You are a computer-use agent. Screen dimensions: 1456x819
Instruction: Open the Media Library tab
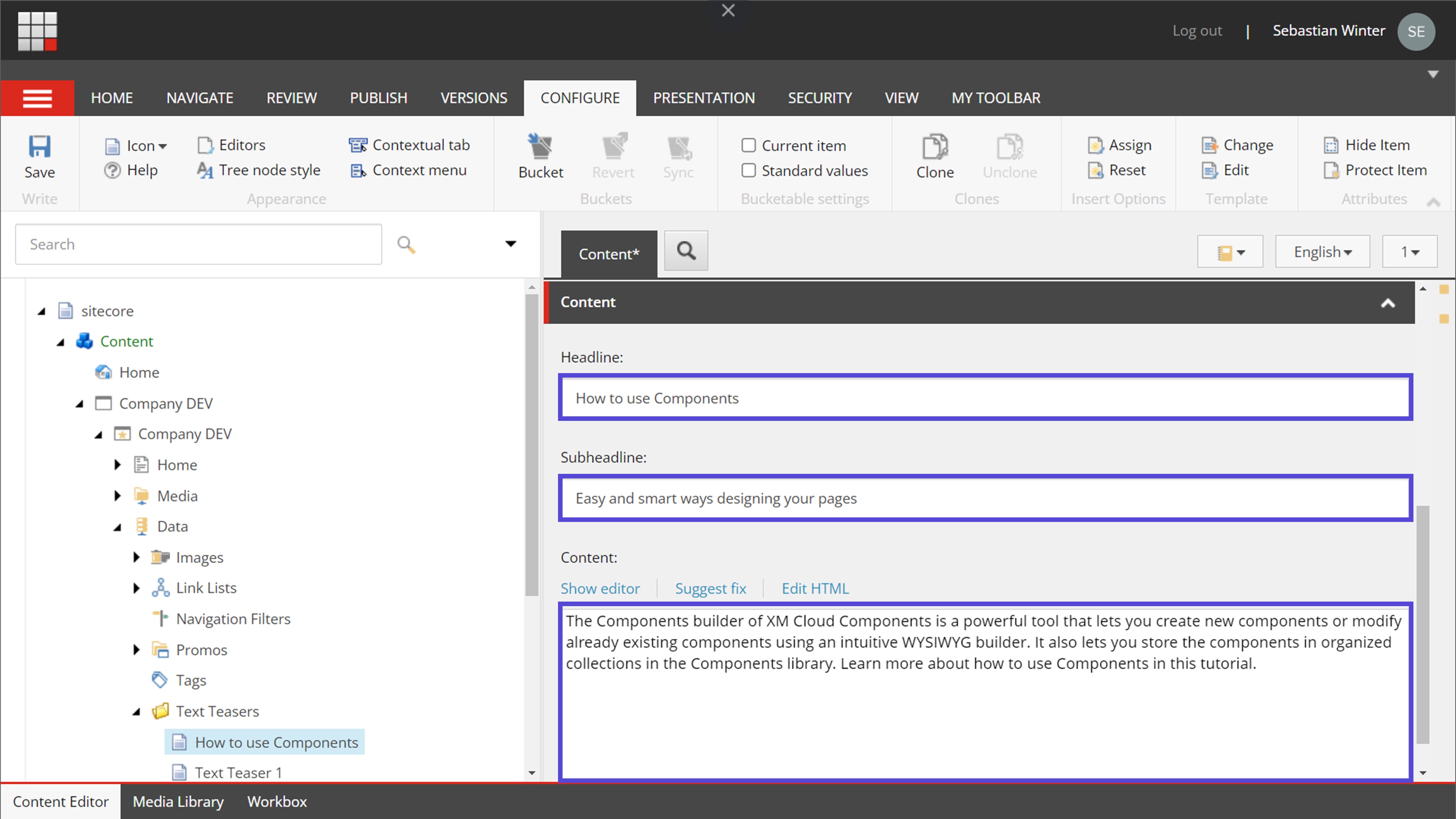click(177, 801)
